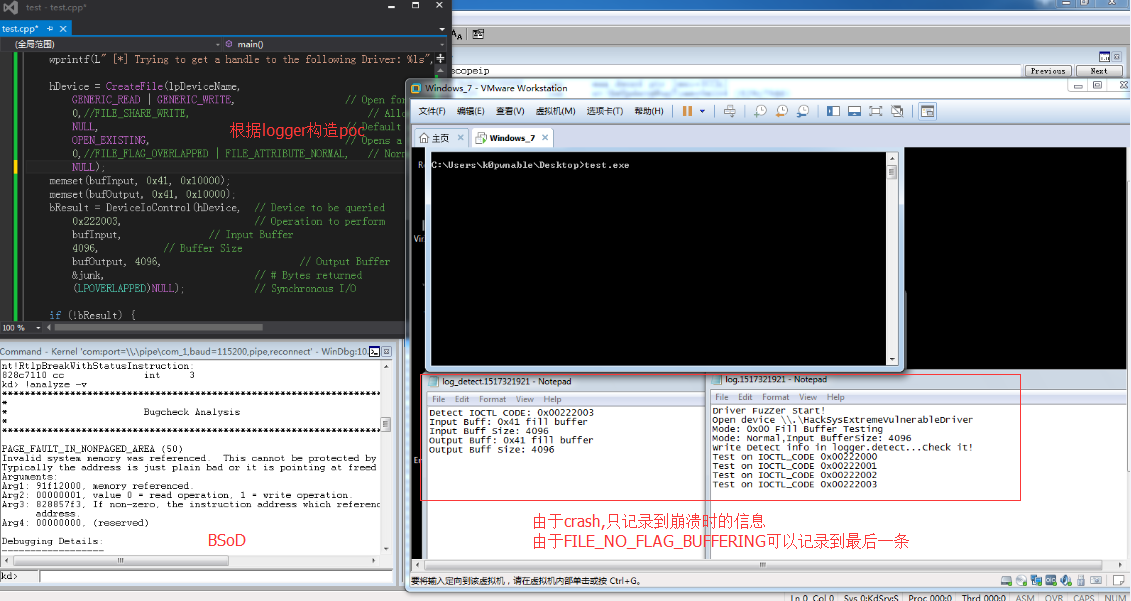Open the 虚拟机(M) menu in VMware
The width and height of the screenshot is (1131, 601).
[x=556, y=111]
